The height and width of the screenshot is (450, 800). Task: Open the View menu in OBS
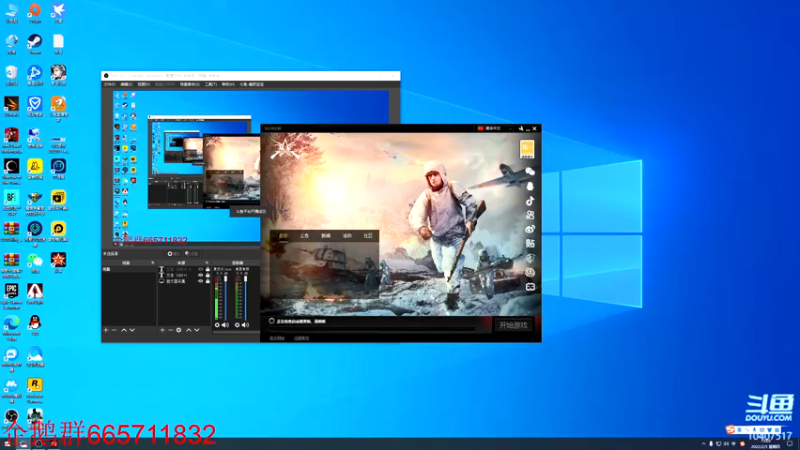coord(144,84)
